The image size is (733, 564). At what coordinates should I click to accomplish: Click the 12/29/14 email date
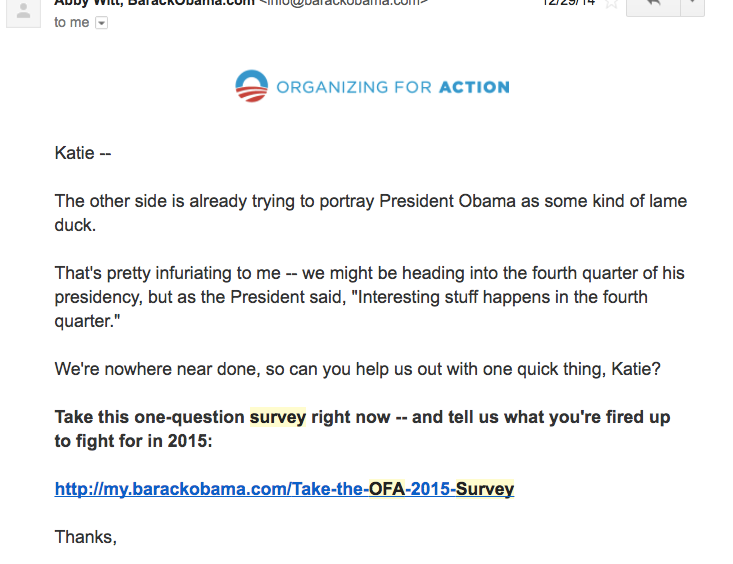pyautogui.click(x=570, y=3)
